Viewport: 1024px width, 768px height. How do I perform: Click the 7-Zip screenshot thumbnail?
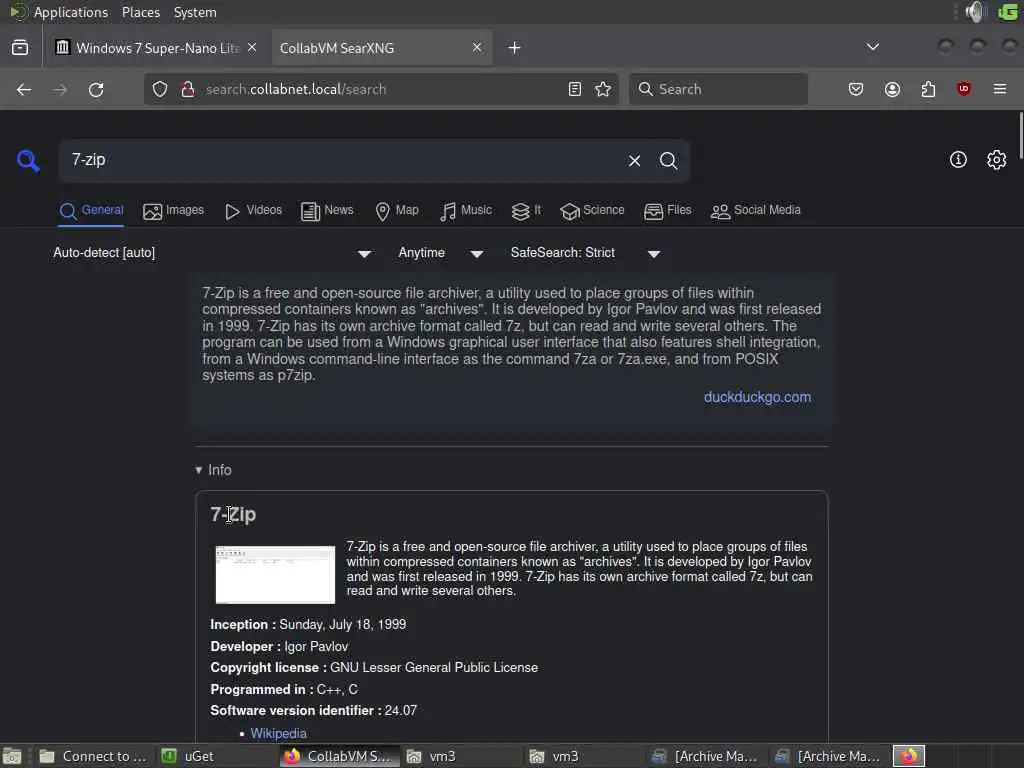(x=275, y=575)
